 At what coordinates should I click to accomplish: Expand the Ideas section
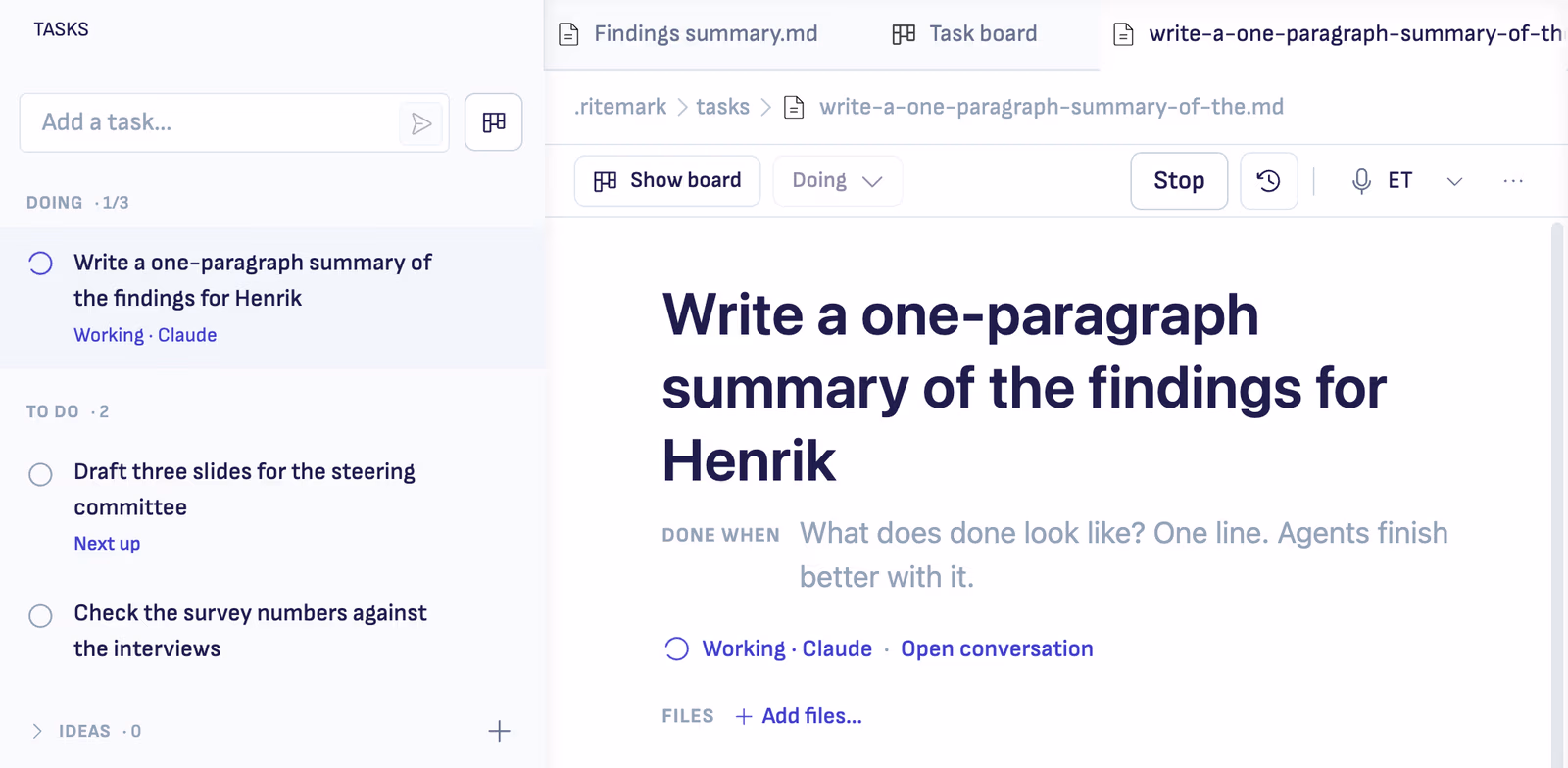(x=37, y=731)
